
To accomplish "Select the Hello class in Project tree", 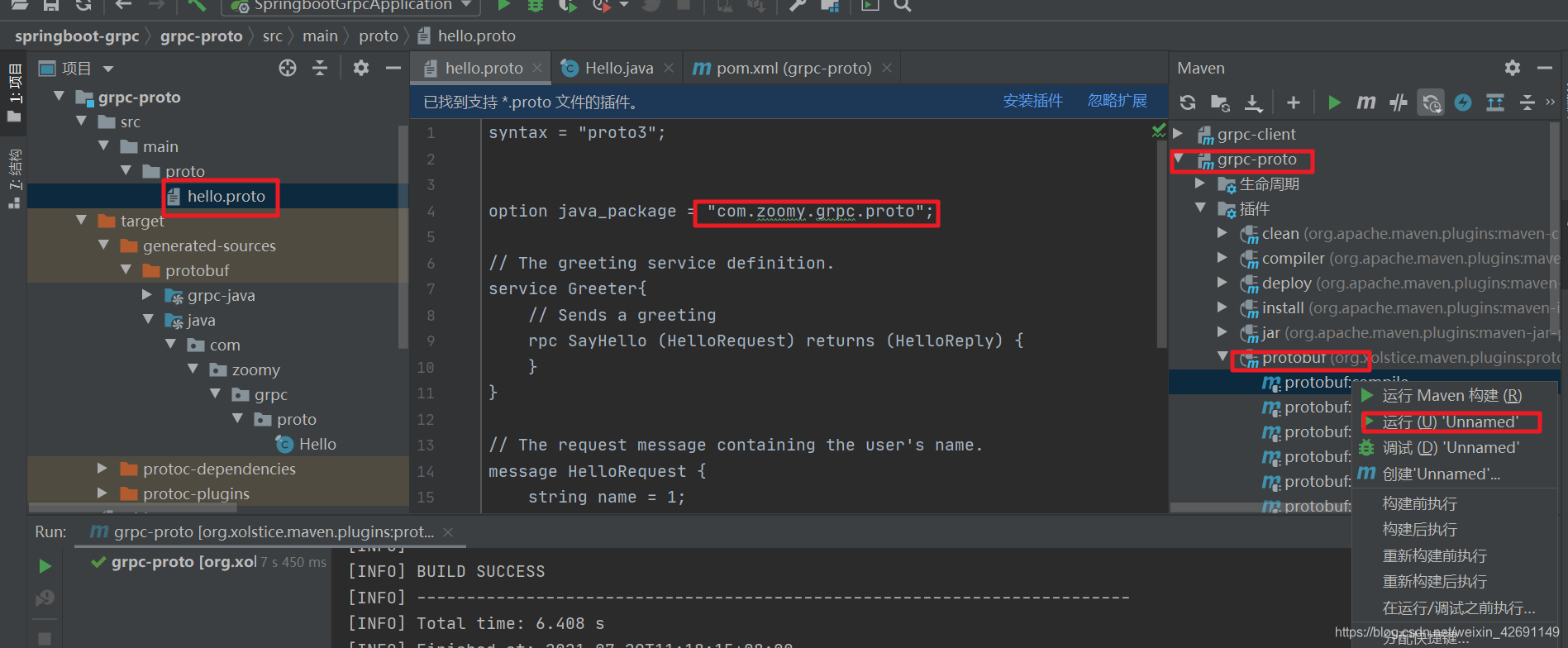I will tap(218, 444).
